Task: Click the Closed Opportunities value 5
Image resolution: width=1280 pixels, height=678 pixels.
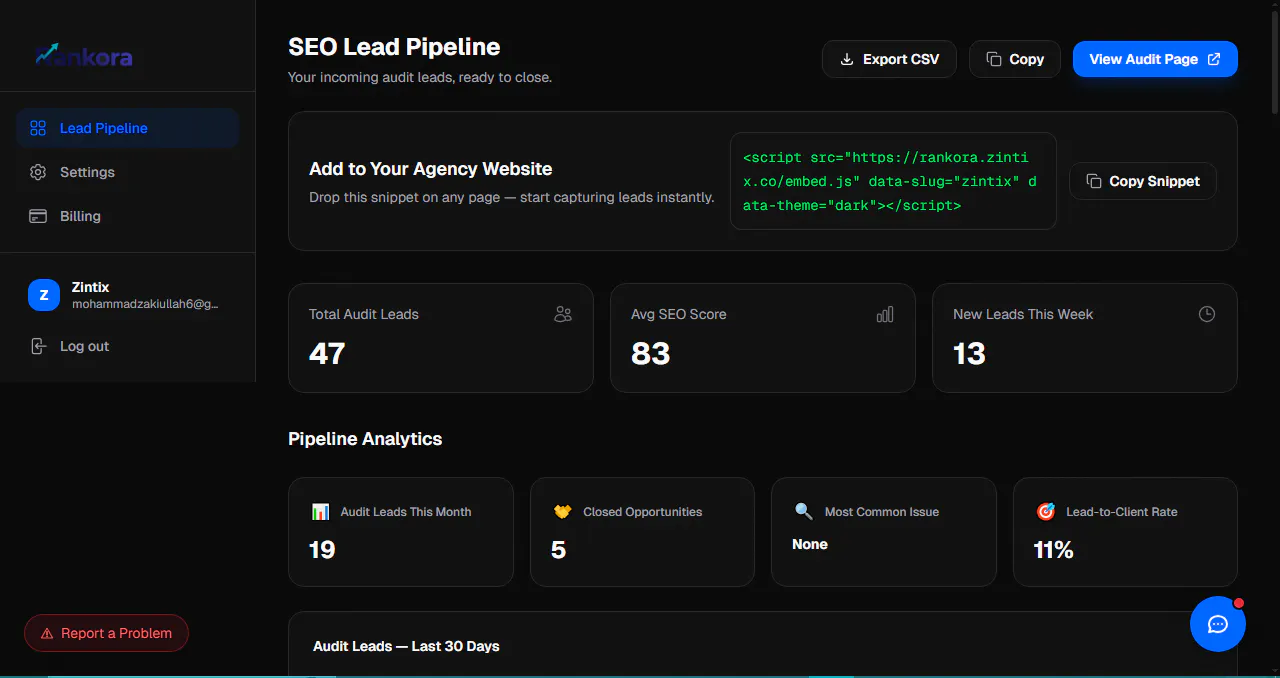Action: coord(558,549)
